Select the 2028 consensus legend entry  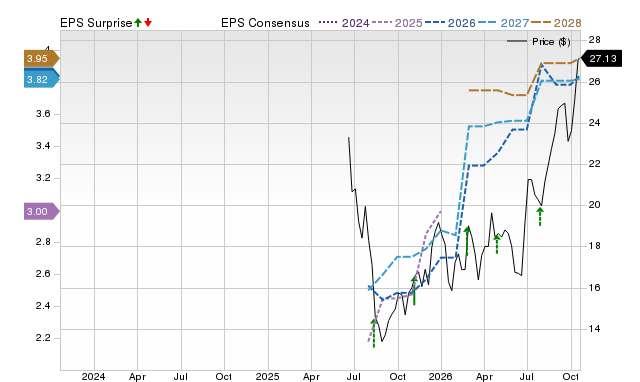[556, 23]
